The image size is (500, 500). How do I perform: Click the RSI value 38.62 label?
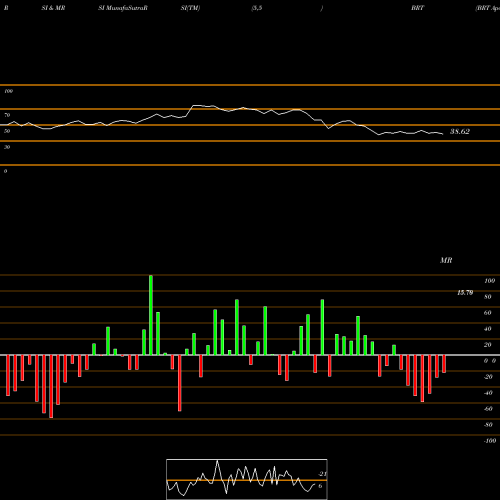(x=460, y=132)
